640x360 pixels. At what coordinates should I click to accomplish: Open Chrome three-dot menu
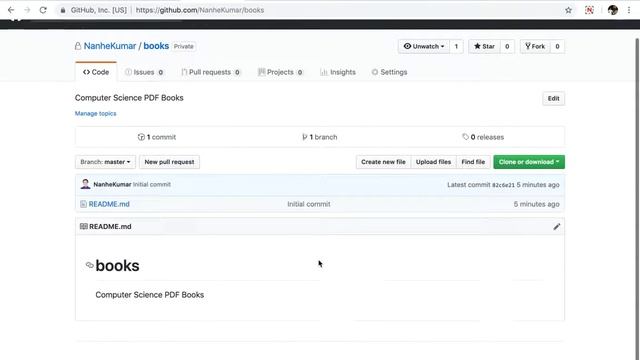(629, 10)
